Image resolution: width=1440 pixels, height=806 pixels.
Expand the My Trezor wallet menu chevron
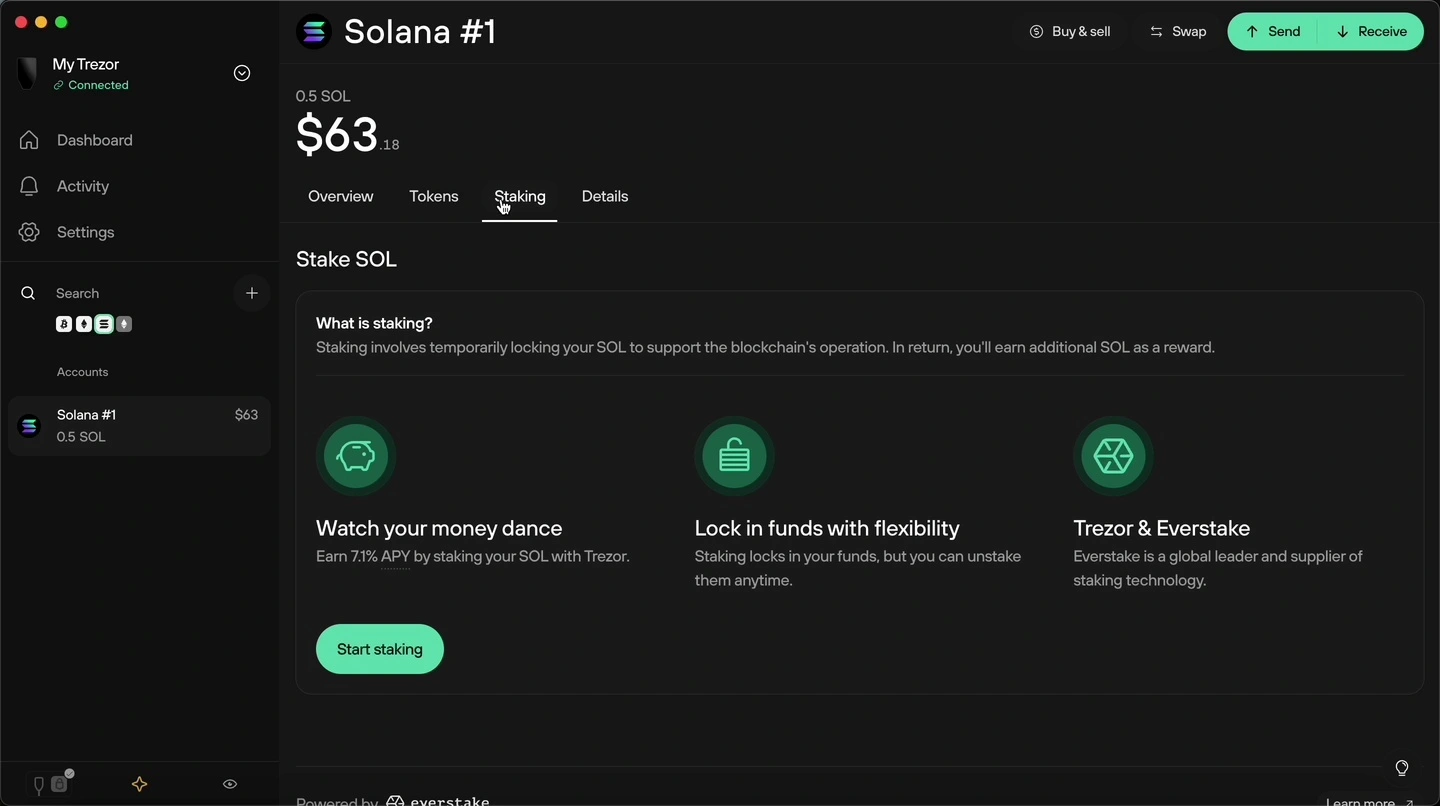[241, 72]
